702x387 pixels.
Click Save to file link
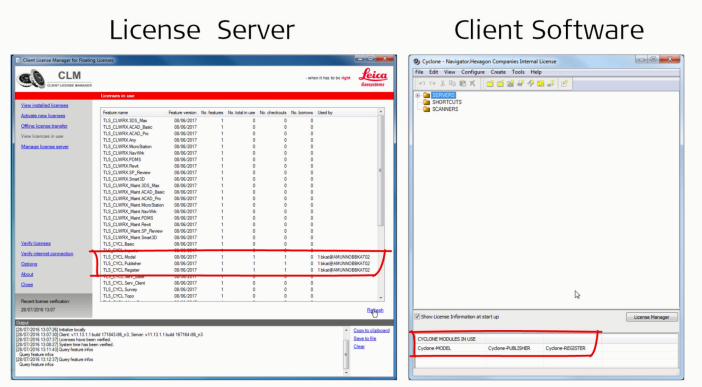tap(364, 339)
